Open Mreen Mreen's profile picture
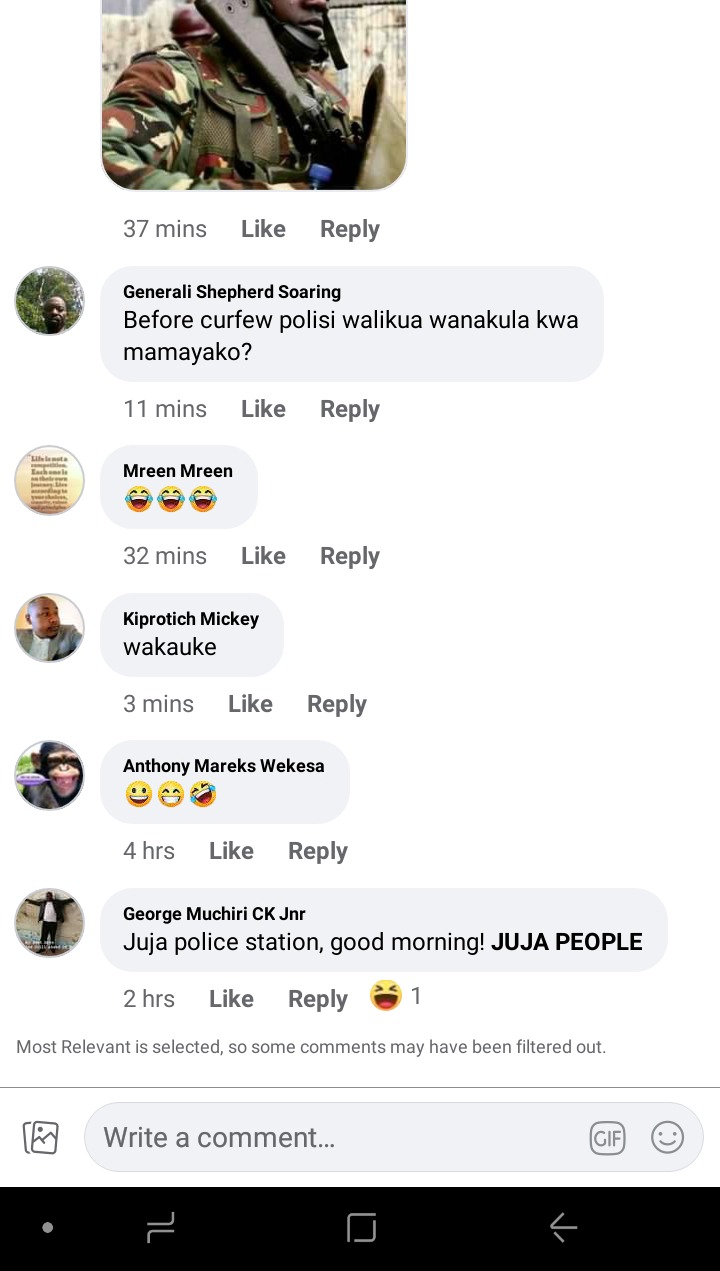 50,481
